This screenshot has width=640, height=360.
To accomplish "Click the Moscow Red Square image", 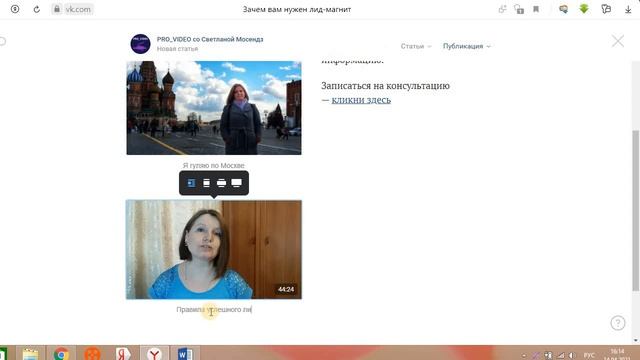I will [214, 108].
